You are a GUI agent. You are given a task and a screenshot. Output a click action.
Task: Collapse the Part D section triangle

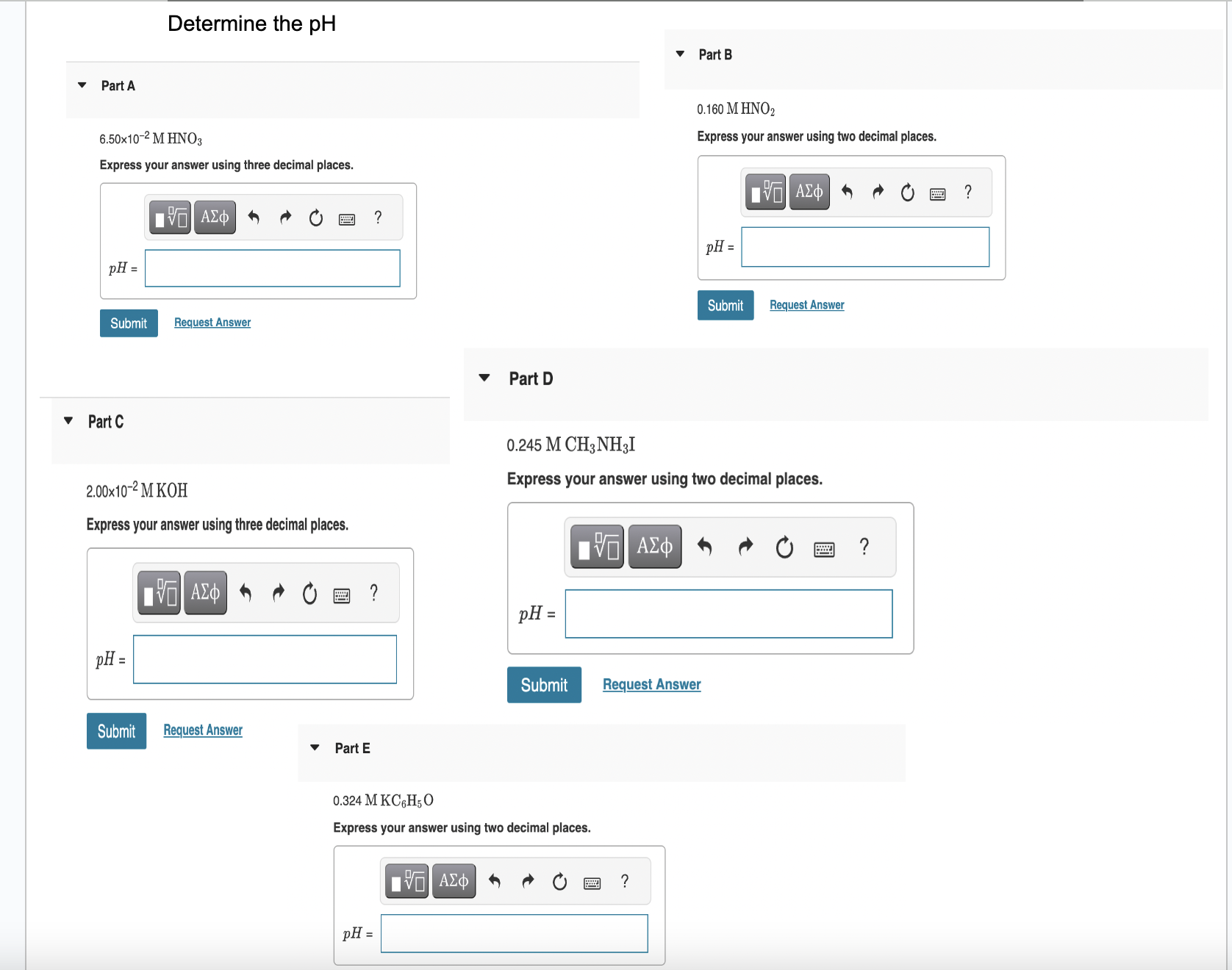484,378
